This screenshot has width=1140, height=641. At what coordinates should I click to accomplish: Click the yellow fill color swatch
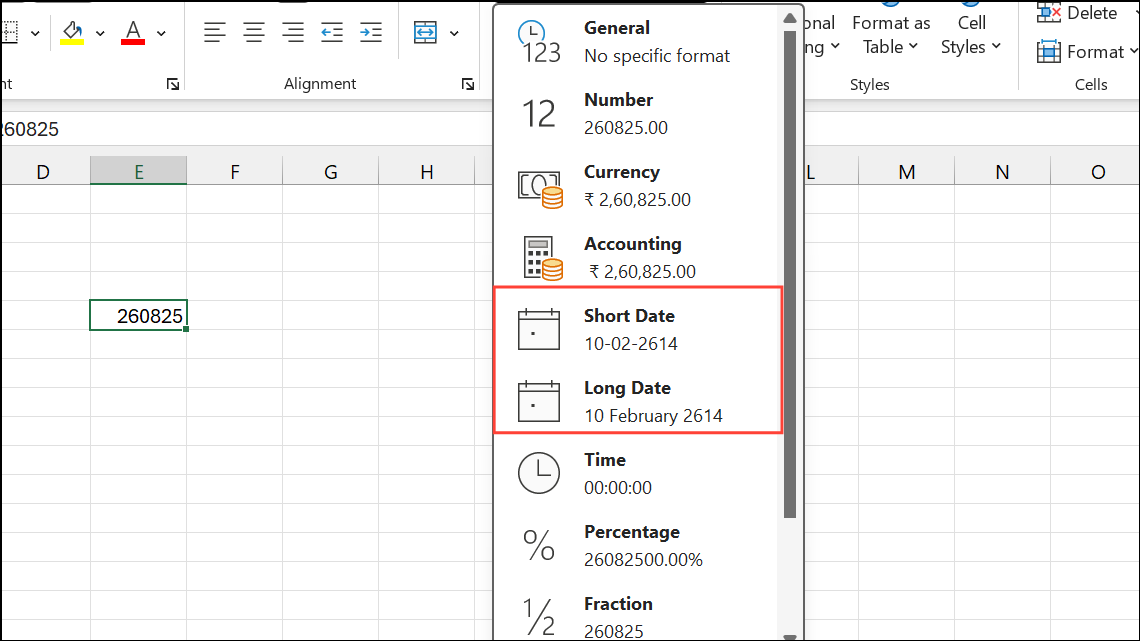(72, 42)
